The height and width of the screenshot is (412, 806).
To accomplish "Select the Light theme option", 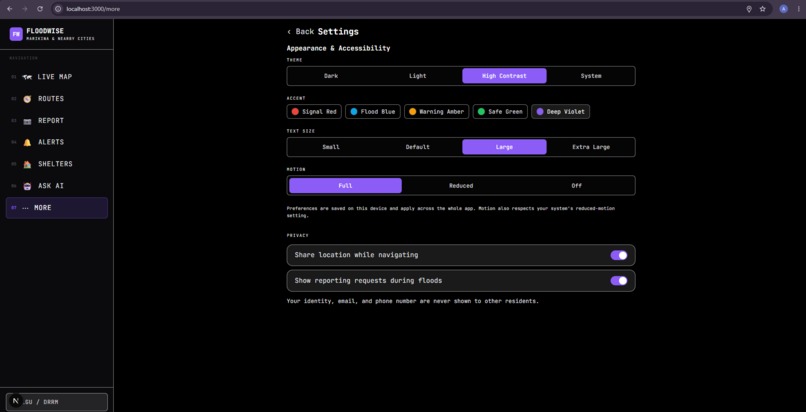I will (x=417, y=76).
